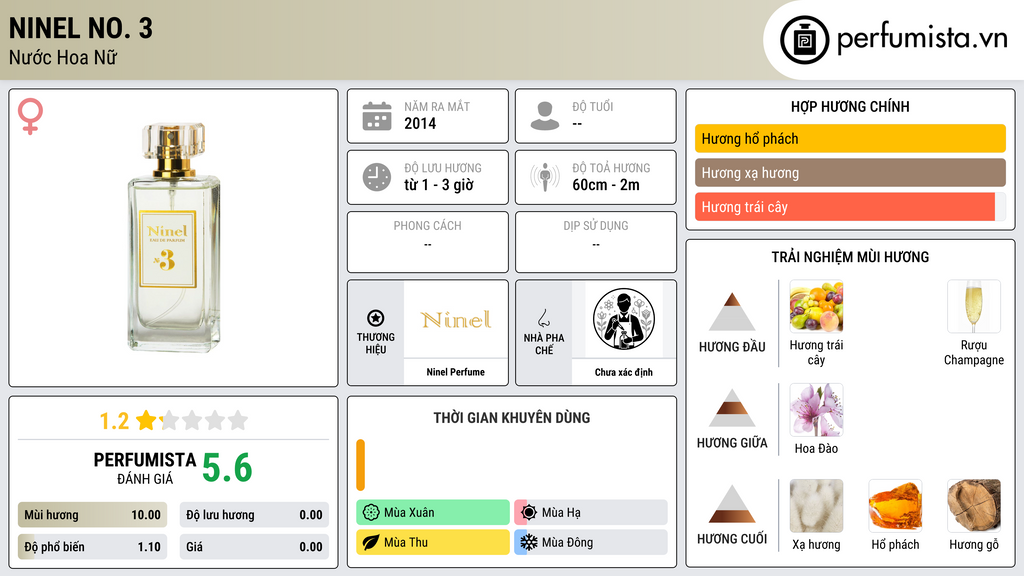This screenshot has height=576, width=1024.
Task: Click the Thời gian khuyên dùng heading
Action: 512,417
